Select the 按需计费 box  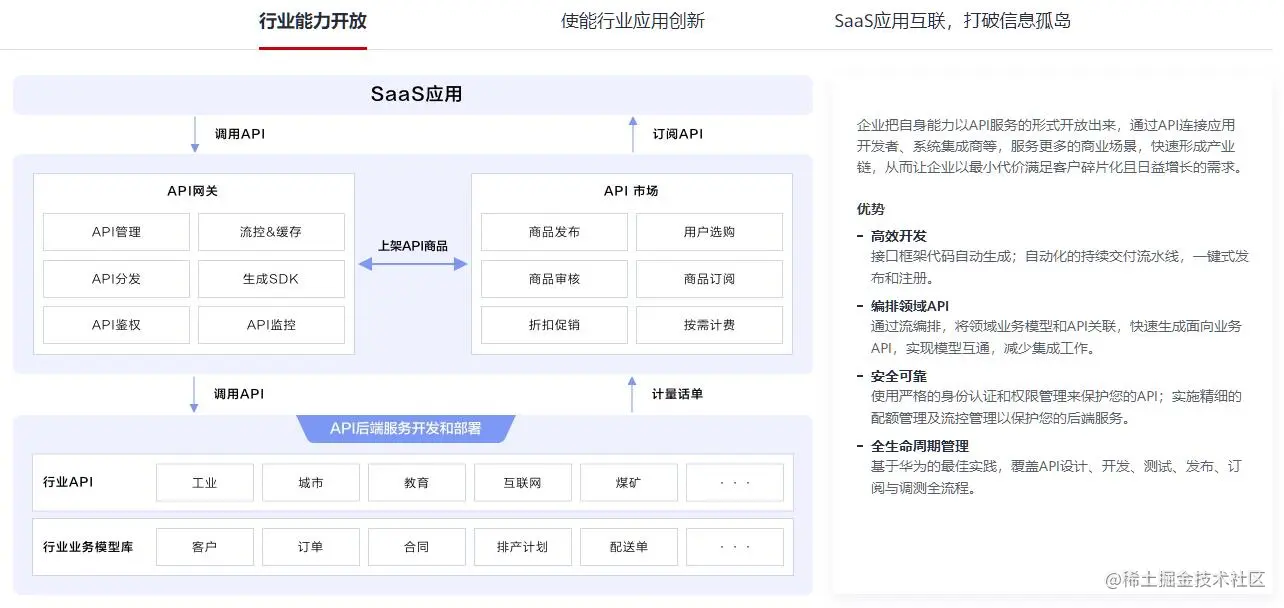[x=709, y=325]
